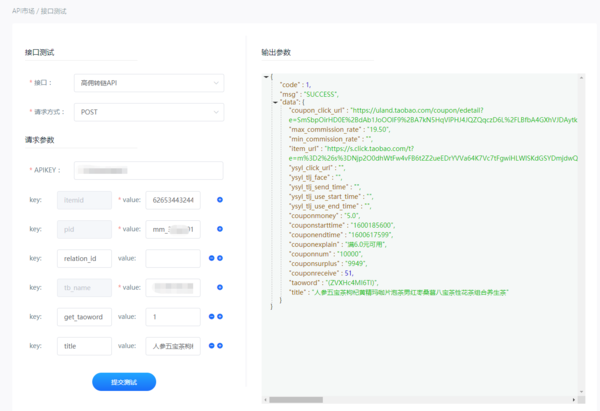Focus the empty relation_id value field
Screen dimensions: 600x411
172,258
